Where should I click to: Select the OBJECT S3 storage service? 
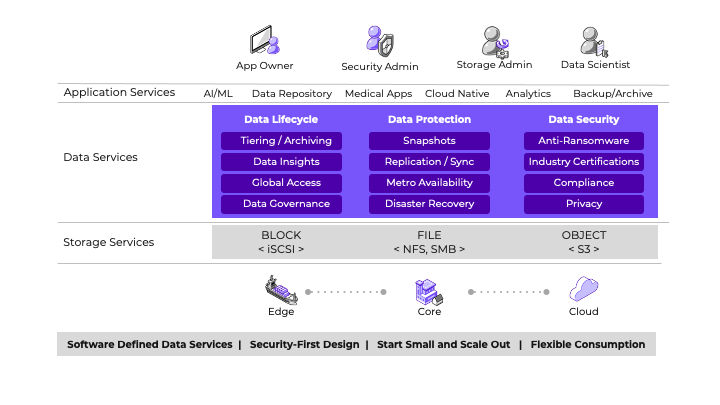583,242
